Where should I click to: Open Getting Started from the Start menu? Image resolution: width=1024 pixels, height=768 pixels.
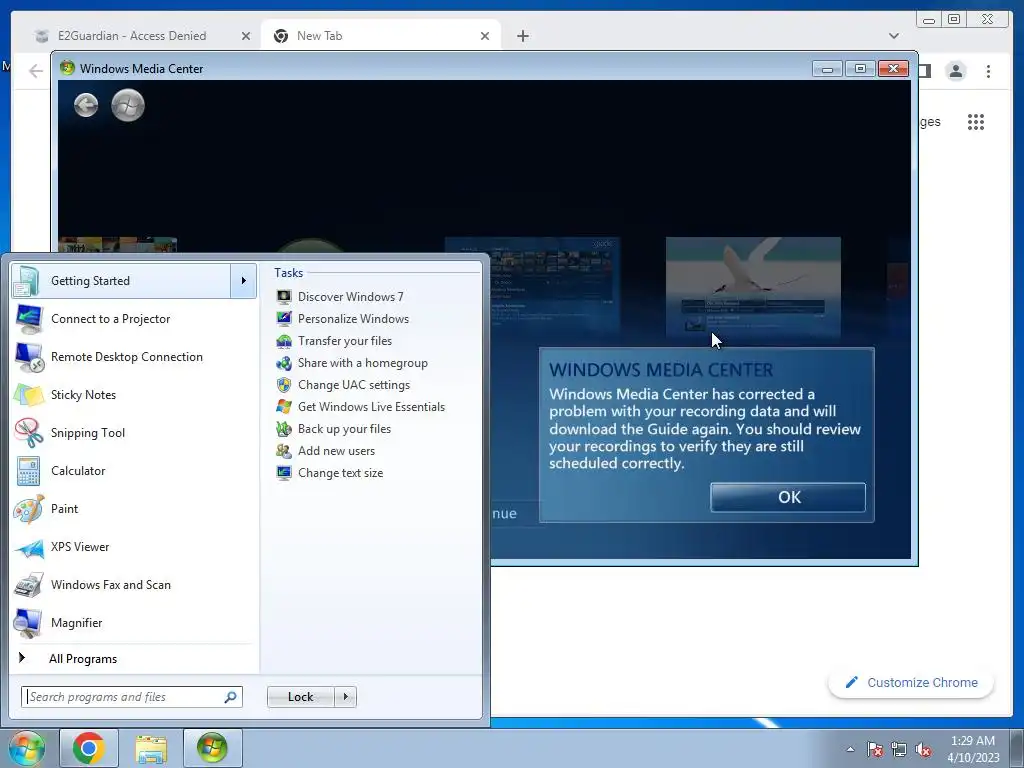pyautogui.click(x=121, y=281)
